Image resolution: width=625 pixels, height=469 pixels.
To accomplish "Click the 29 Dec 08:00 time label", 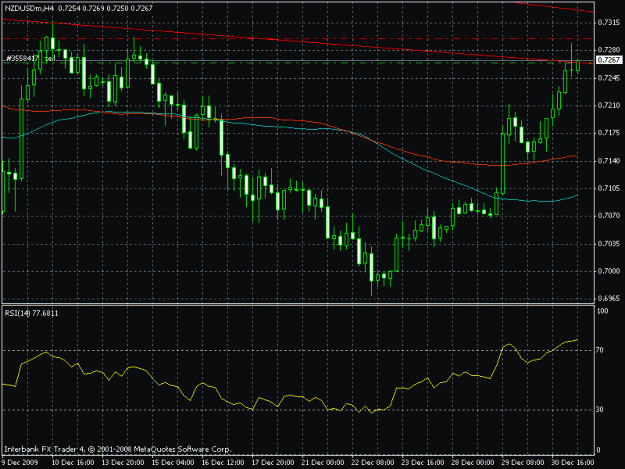I will (523, 462).
